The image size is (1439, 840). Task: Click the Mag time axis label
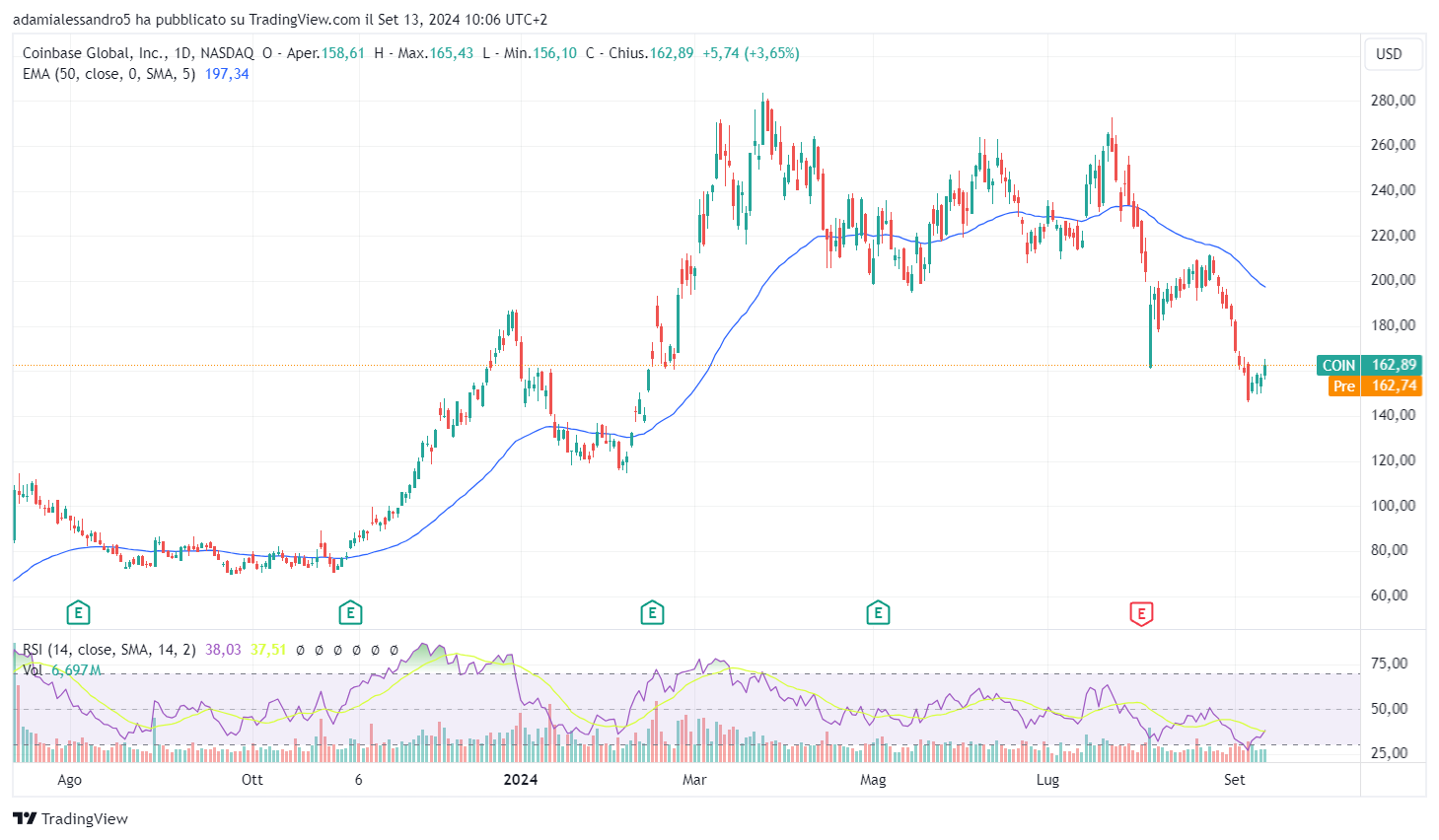(x=873, y=780)
